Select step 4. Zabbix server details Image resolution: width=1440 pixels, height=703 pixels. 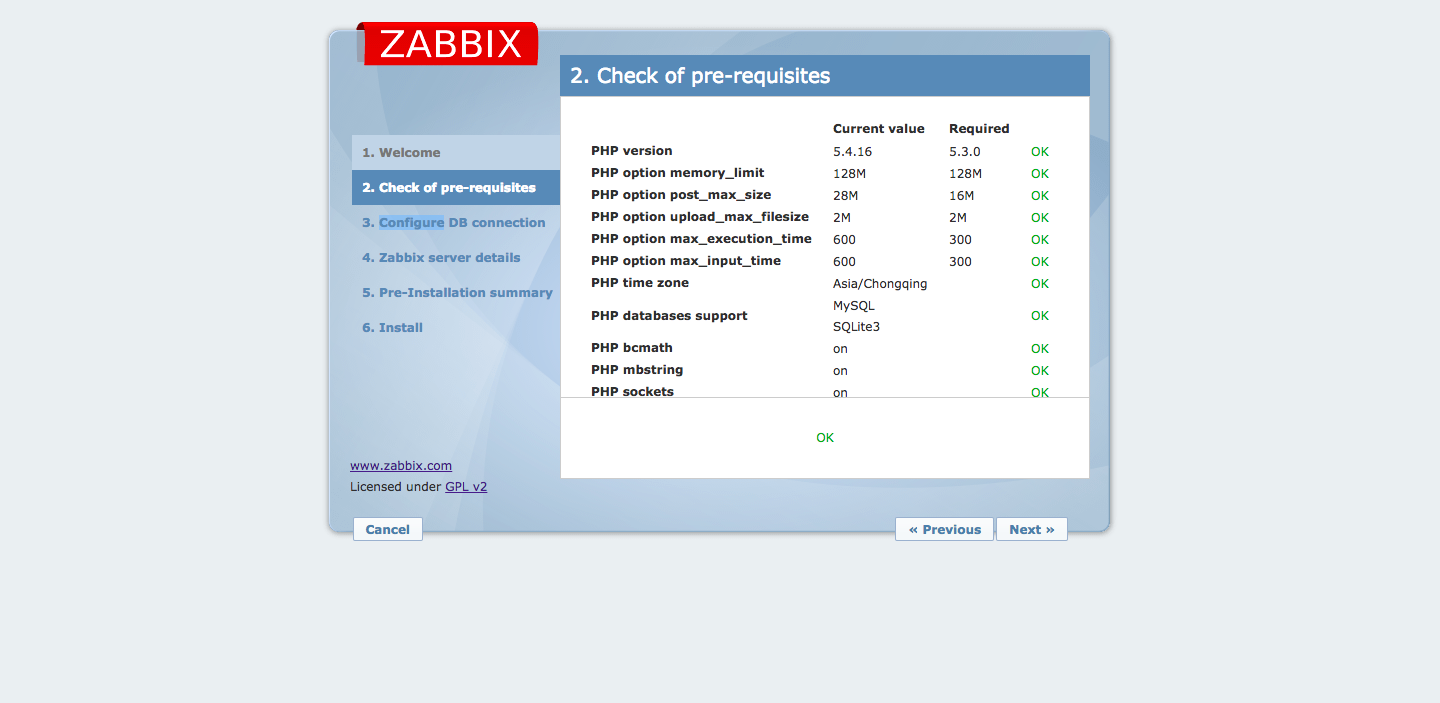point(456,257)
